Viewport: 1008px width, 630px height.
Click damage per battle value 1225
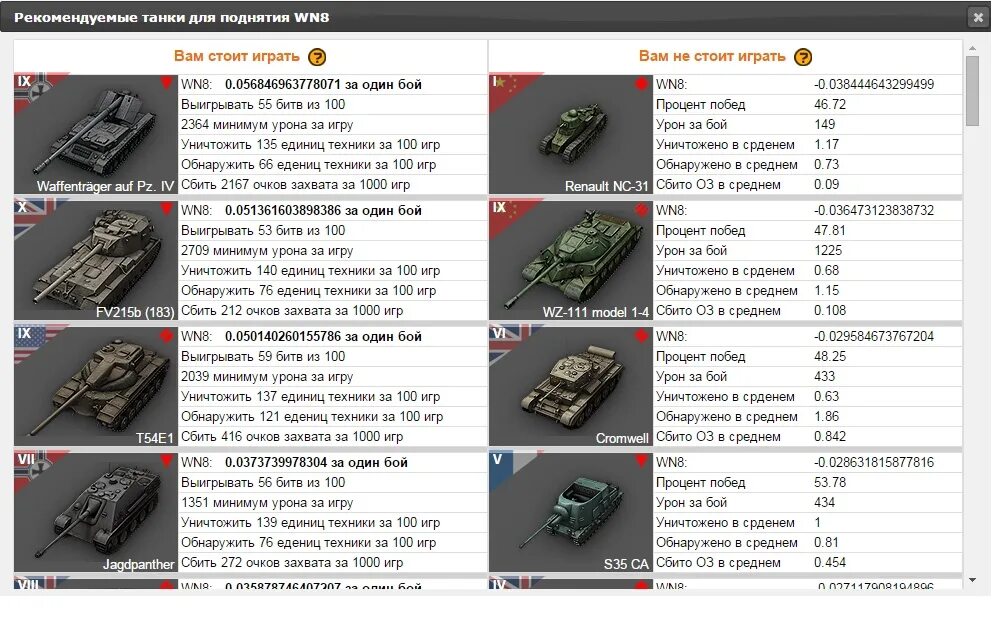pyautogui.click(x=828, y=251)
